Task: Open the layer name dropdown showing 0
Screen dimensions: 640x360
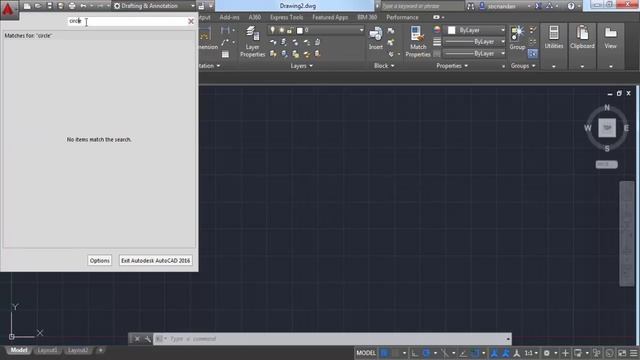Action: click(316, 30)
